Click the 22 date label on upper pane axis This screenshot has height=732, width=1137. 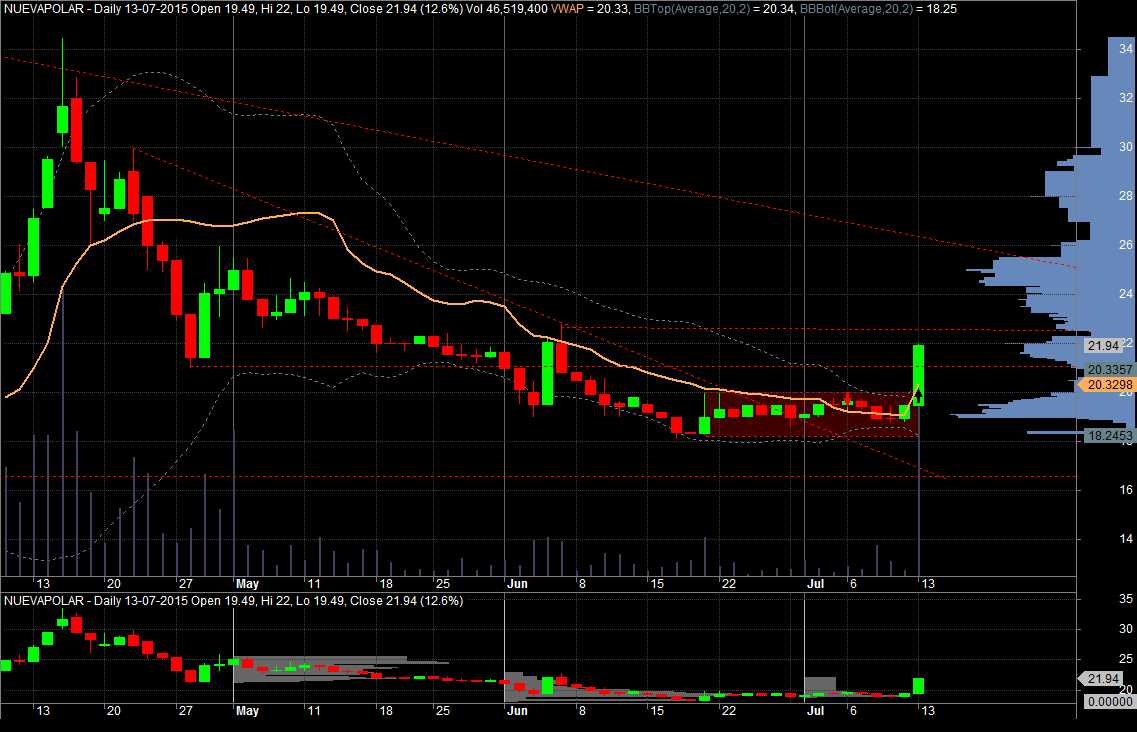click(x=728, y=584)
